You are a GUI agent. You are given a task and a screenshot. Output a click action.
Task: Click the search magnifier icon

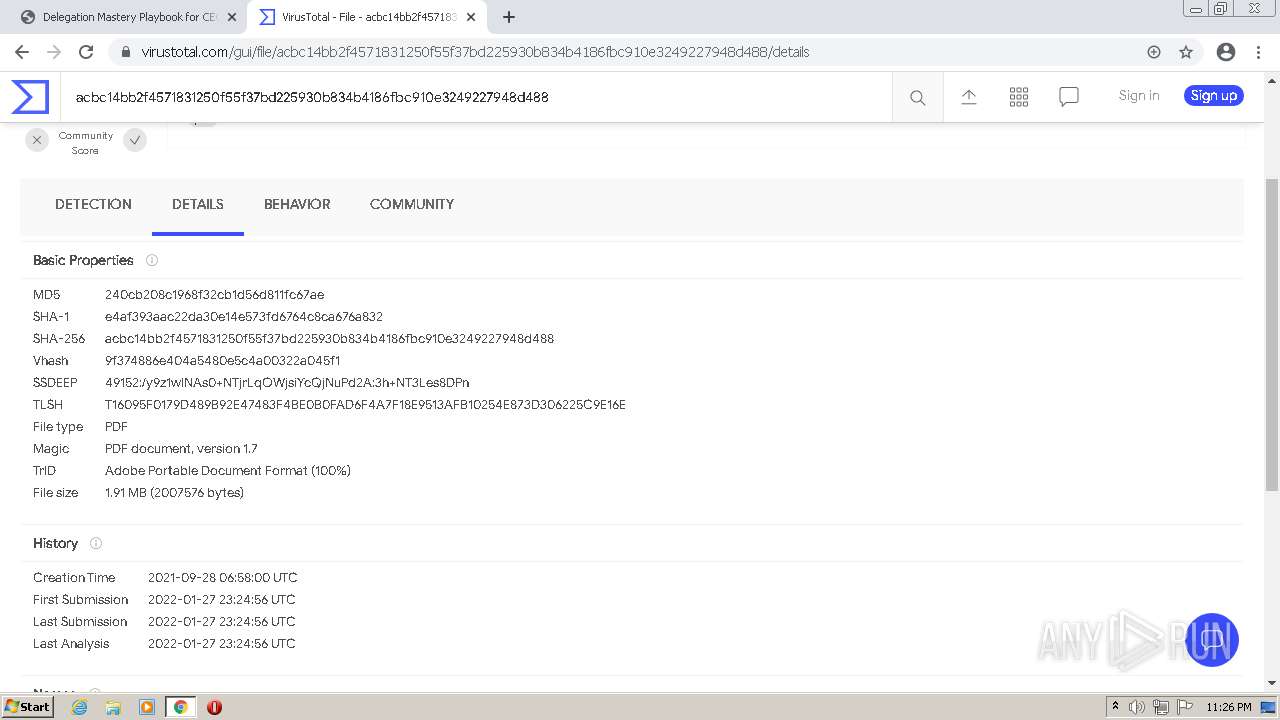tap(917, 97)
